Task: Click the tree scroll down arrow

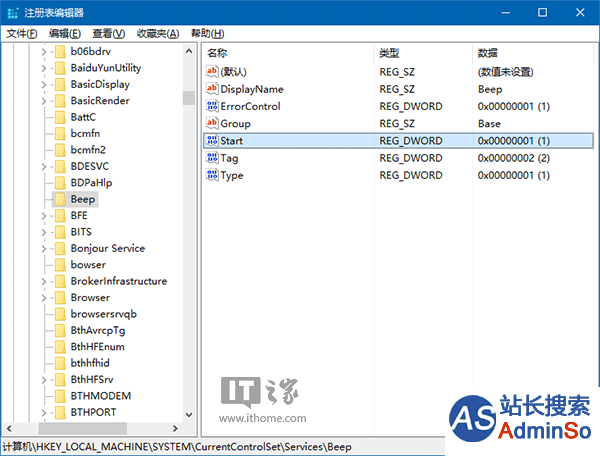Action: (189, 415)
